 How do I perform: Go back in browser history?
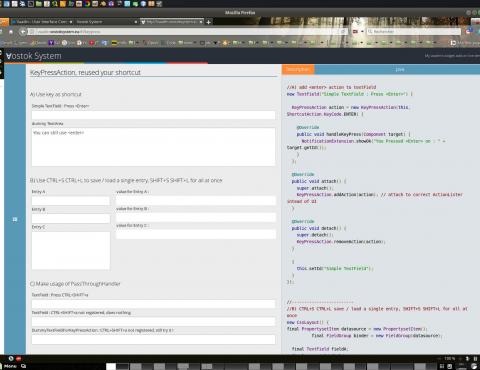pos(23,32)
